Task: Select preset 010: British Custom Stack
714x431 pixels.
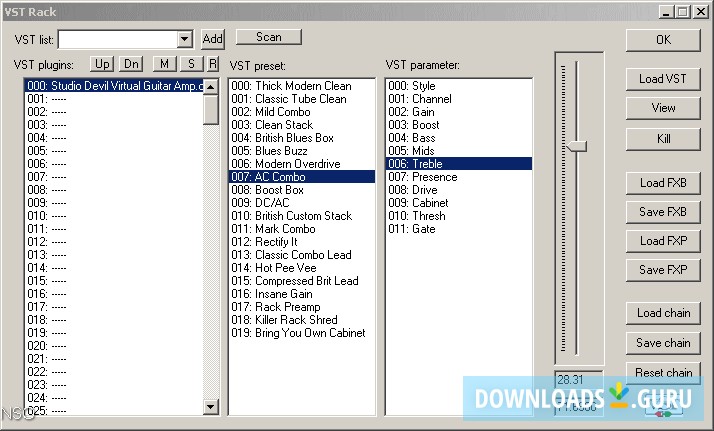Action: pos(302,216)
